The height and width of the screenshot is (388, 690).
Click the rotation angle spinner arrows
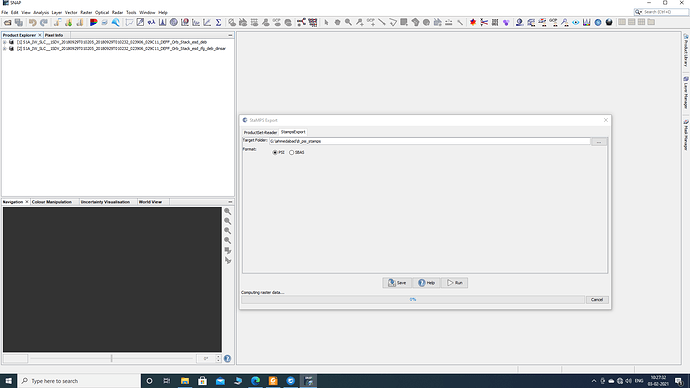tap(218, 359)
